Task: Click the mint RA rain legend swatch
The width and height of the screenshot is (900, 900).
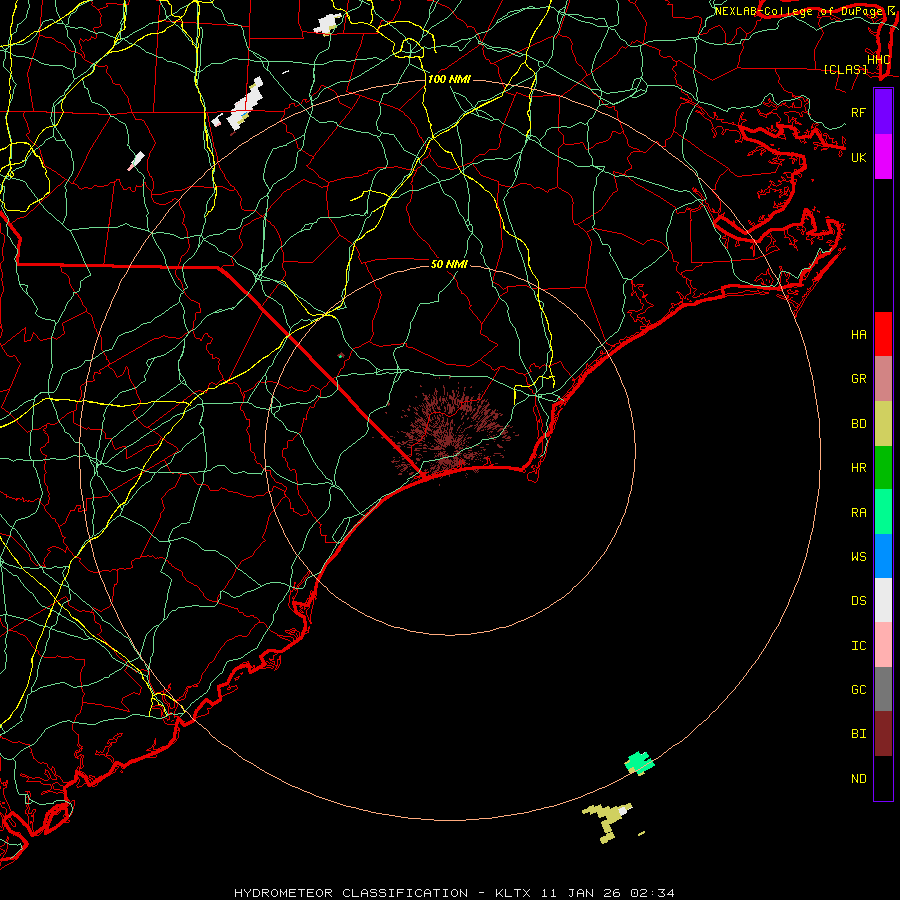Action: pos(883,512)
